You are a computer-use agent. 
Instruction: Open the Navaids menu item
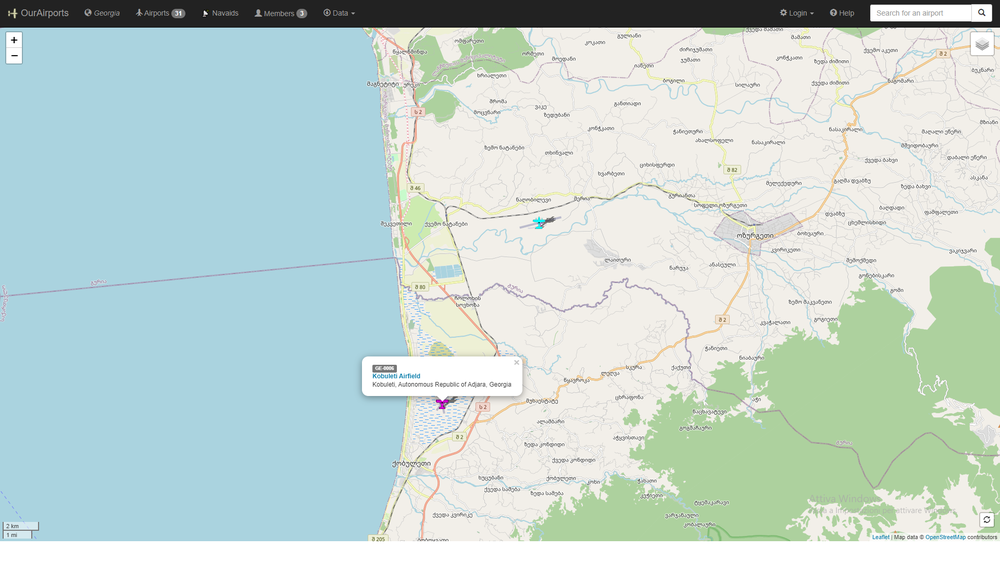pos(220,13)
